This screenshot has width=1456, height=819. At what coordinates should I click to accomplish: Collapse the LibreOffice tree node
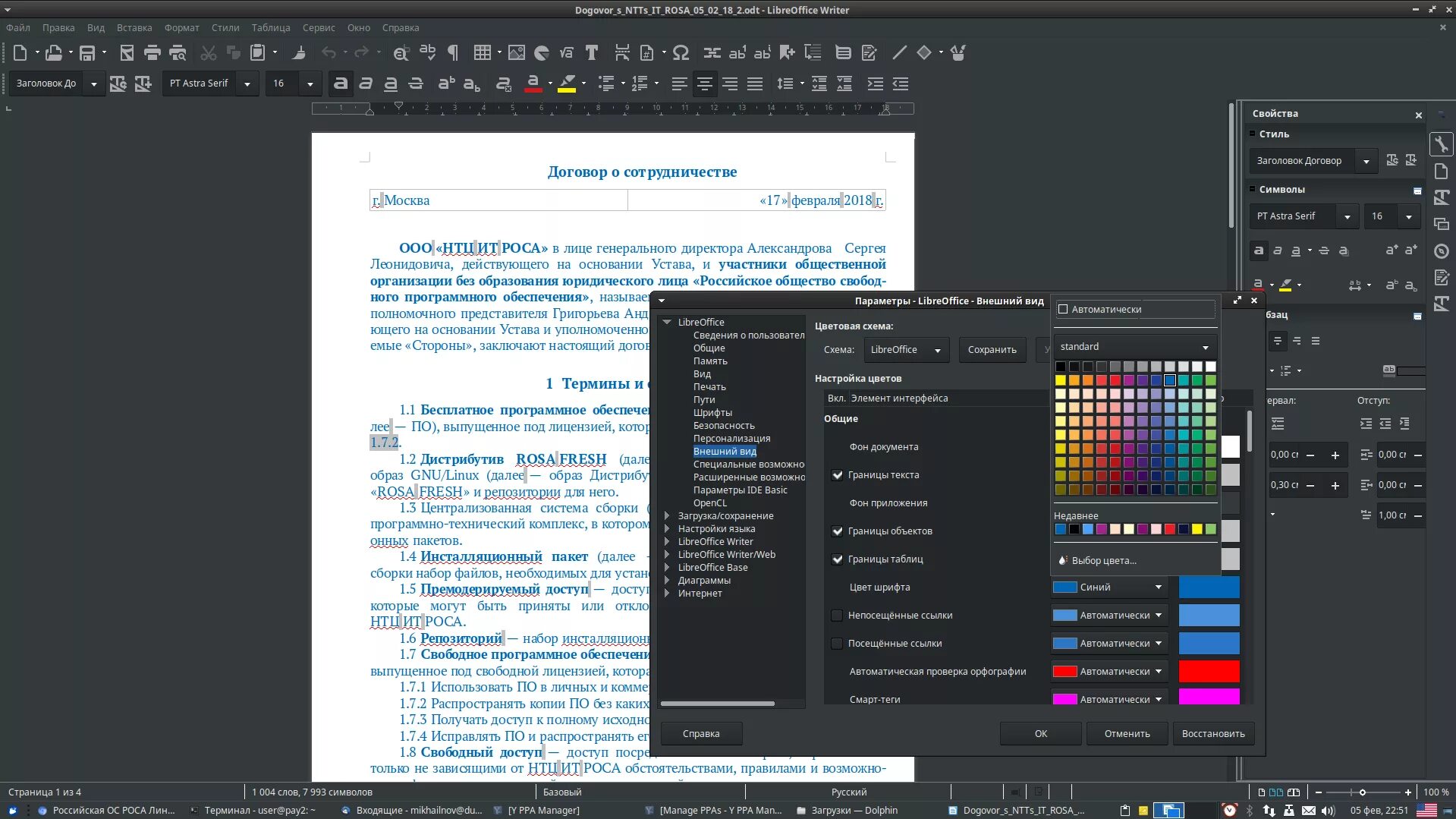click(667, 323)
